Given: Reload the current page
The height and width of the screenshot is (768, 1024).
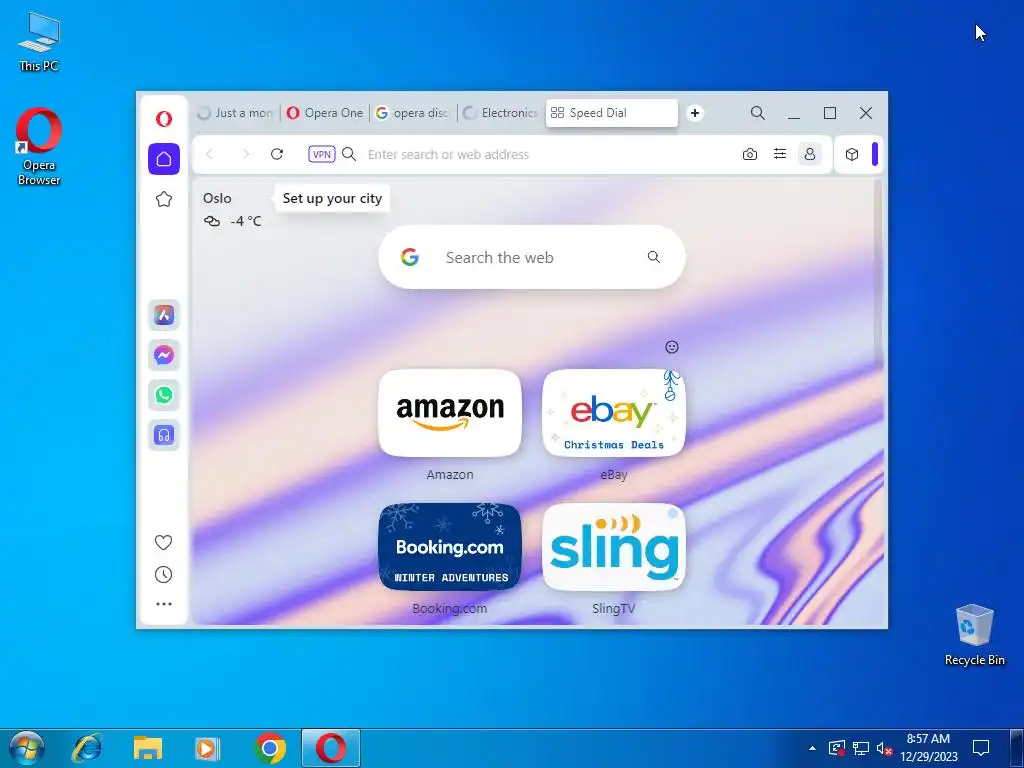Looking at the screenshot, I should tap(277, 154).
